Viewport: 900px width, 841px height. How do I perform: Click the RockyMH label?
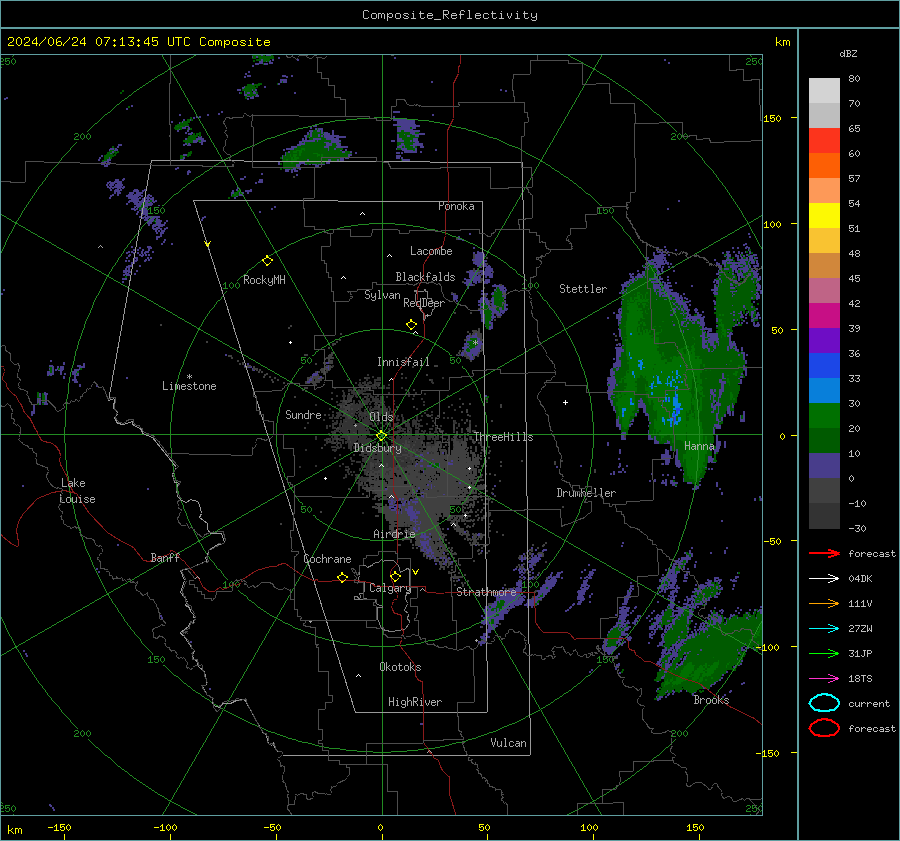tap(264, 280)
